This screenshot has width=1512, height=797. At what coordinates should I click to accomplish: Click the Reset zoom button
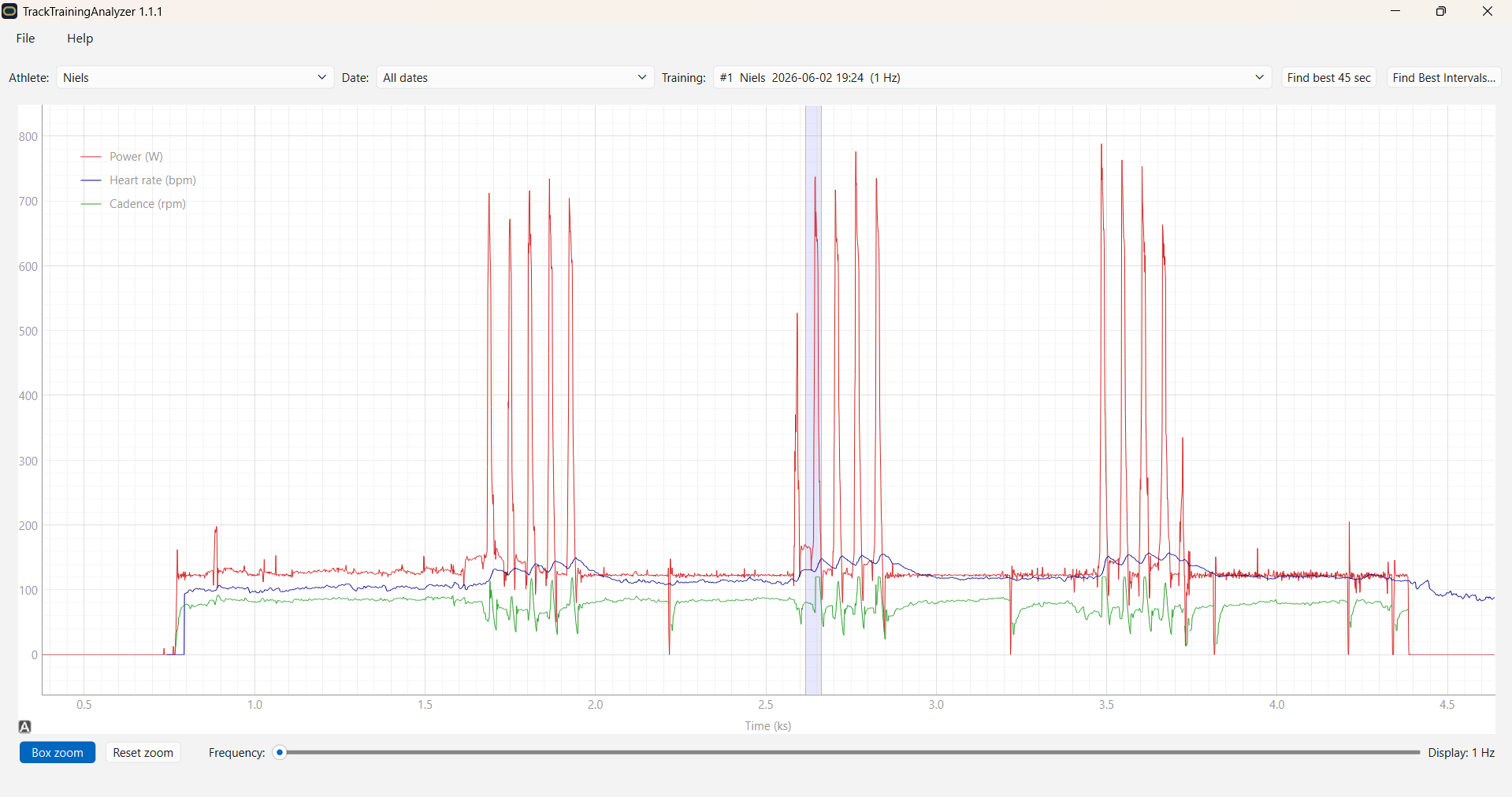pos(143,753)
